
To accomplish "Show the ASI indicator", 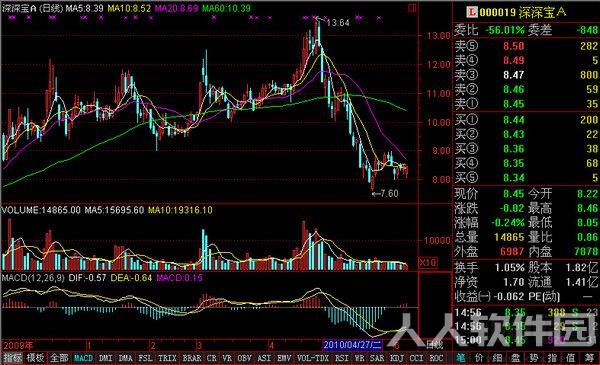I will point(264,358).
